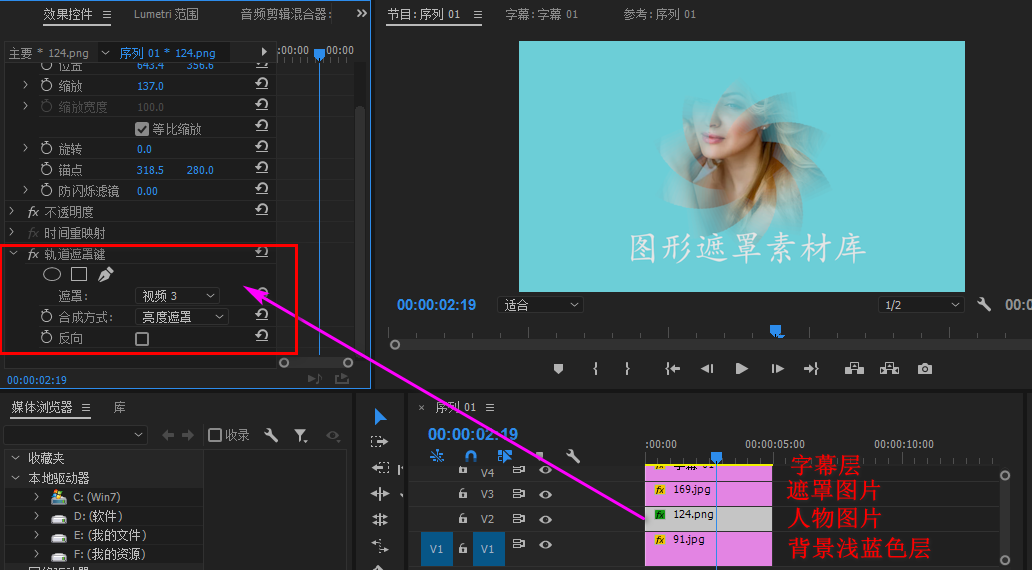Toggle sync lock for track V2
The height and width of the screenshot is (570, 1032).
pyautogui.click(x=519, y=519)
